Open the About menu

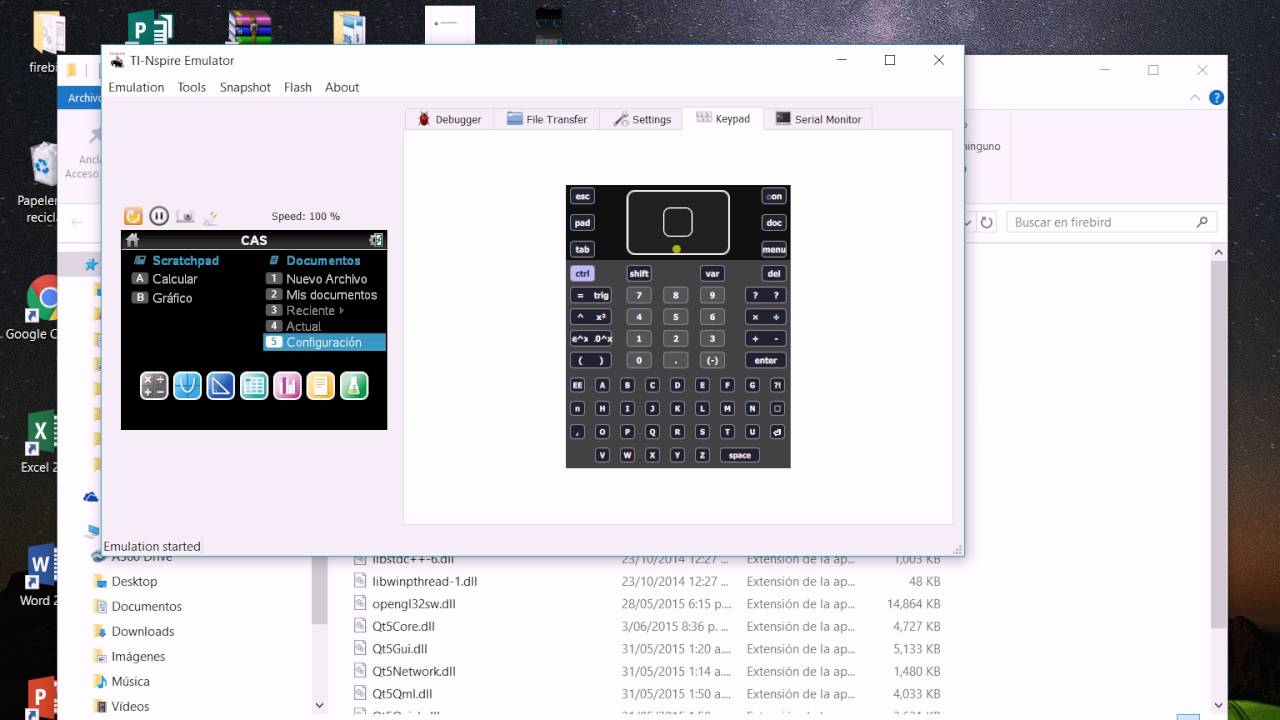(x=342, y=87)
